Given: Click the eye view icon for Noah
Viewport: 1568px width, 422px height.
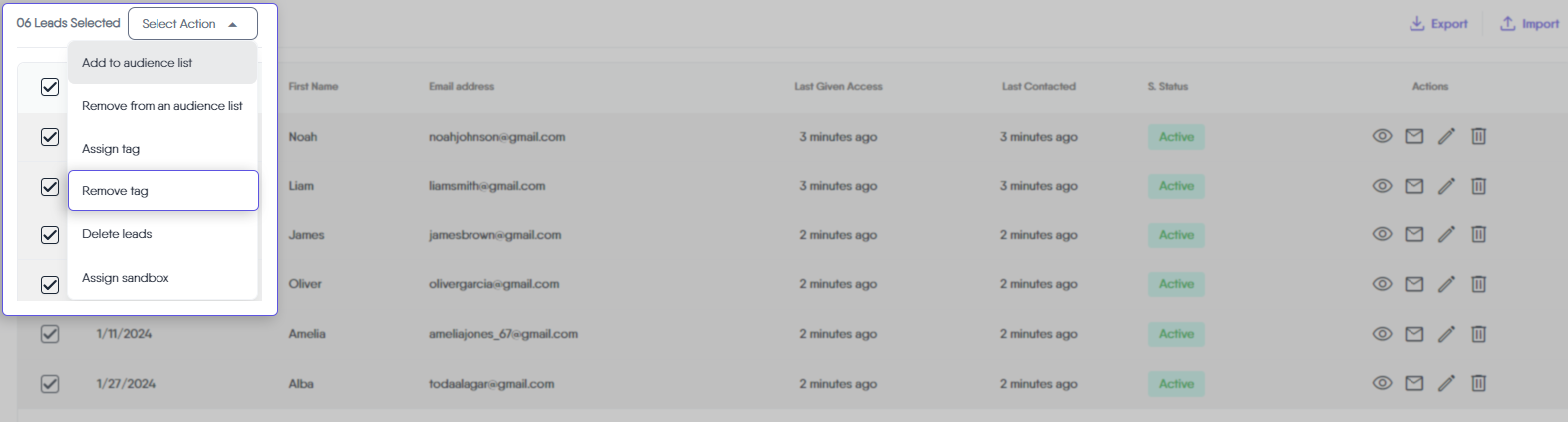Looking at the screenshot, I should 1382,136.
